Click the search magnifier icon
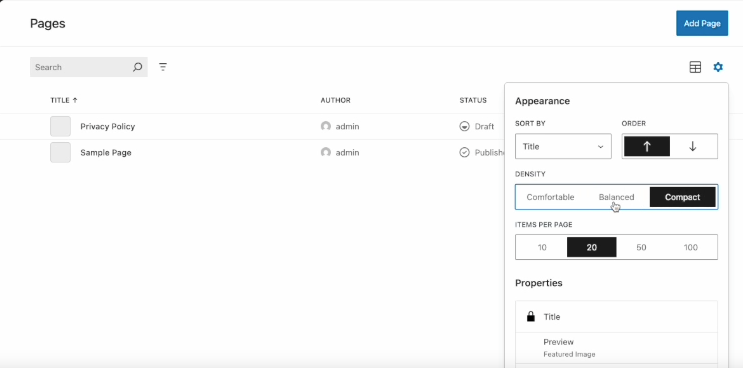The height and width of the screenshot is (368, 743). [137, 67]
